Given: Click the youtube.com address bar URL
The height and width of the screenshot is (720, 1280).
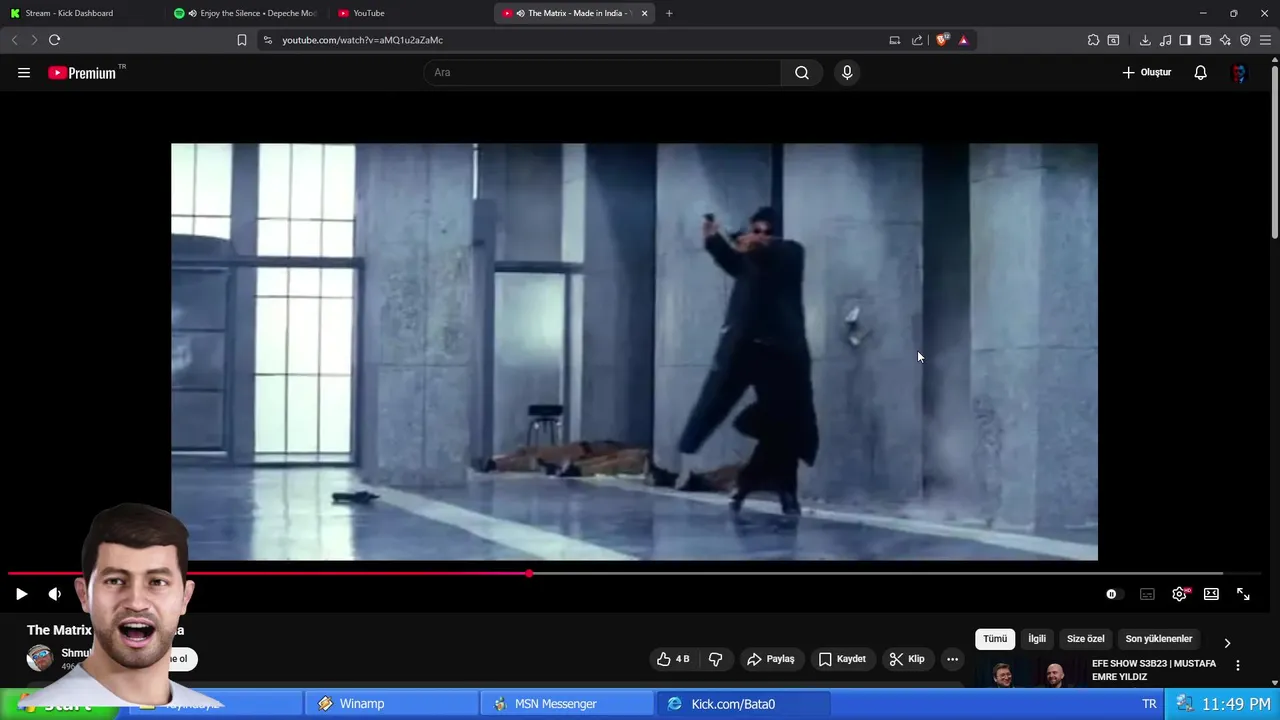Looking at the screenshot, I should 362,40.
